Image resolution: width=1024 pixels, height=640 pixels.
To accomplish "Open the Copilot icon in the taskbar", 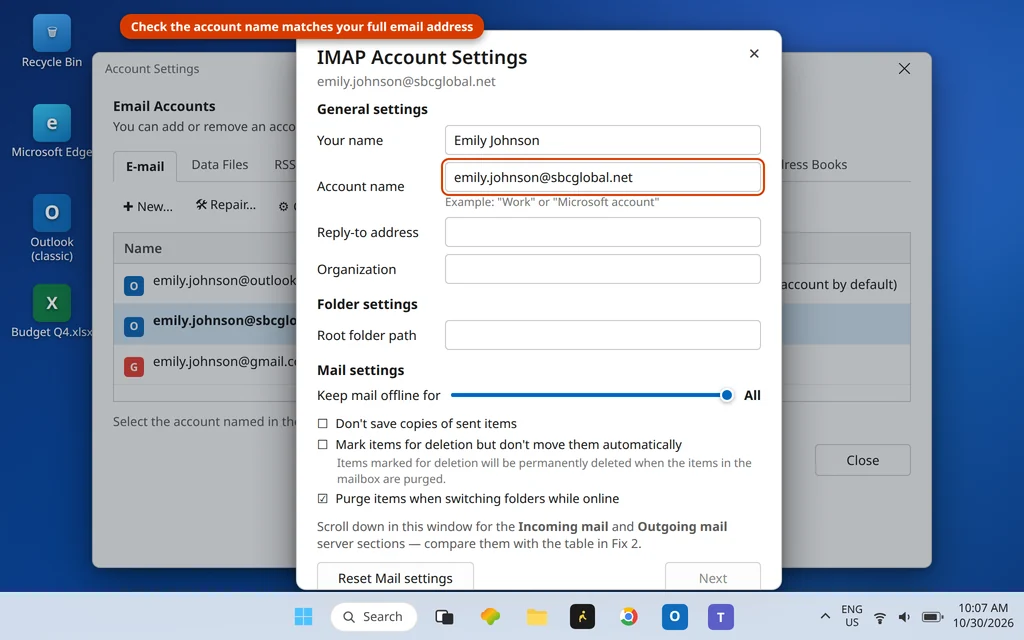I will pos(490,616).
